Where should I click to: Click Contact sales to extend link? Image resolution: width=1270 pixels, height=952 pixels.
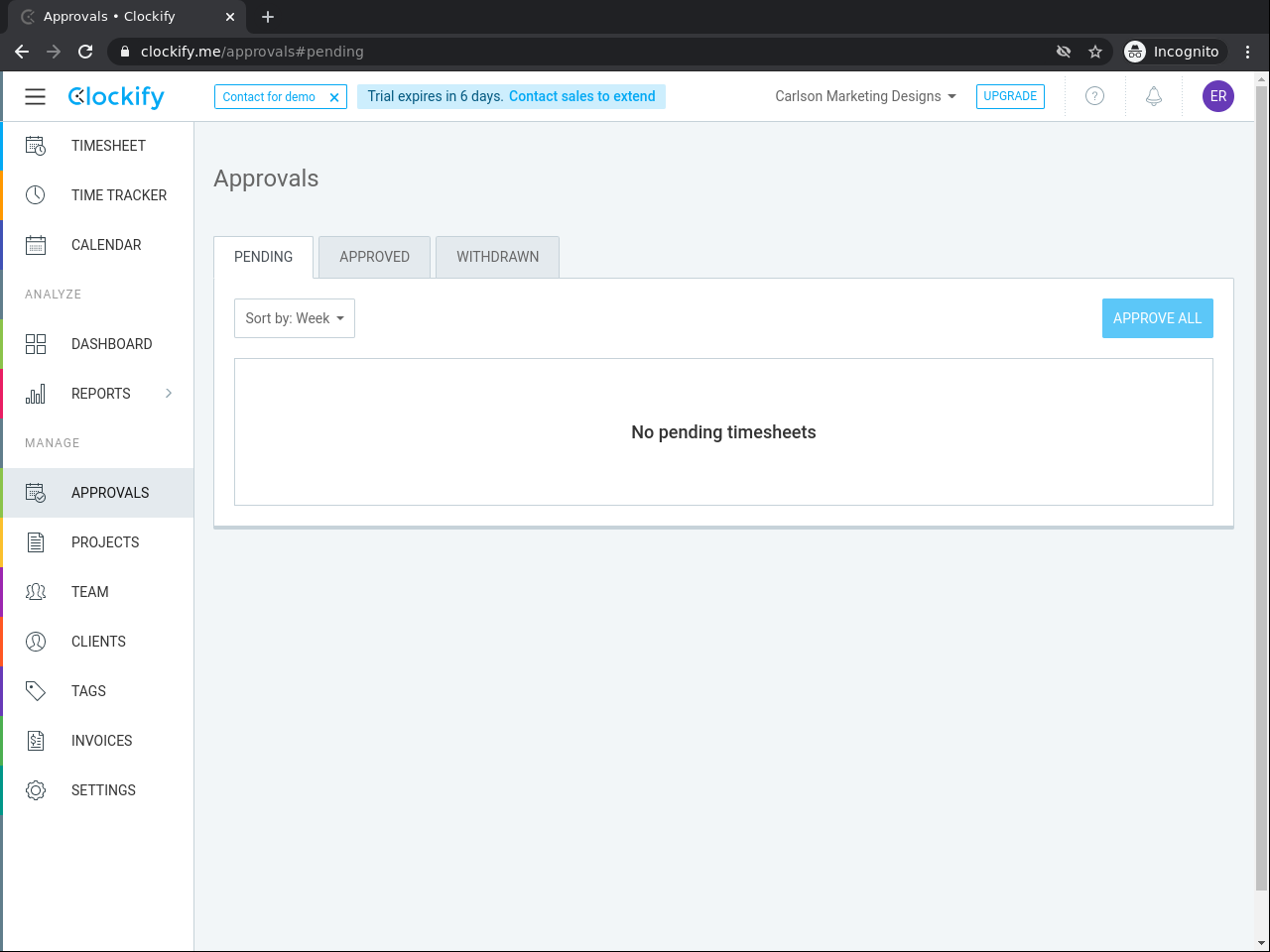tap(581, 96)
